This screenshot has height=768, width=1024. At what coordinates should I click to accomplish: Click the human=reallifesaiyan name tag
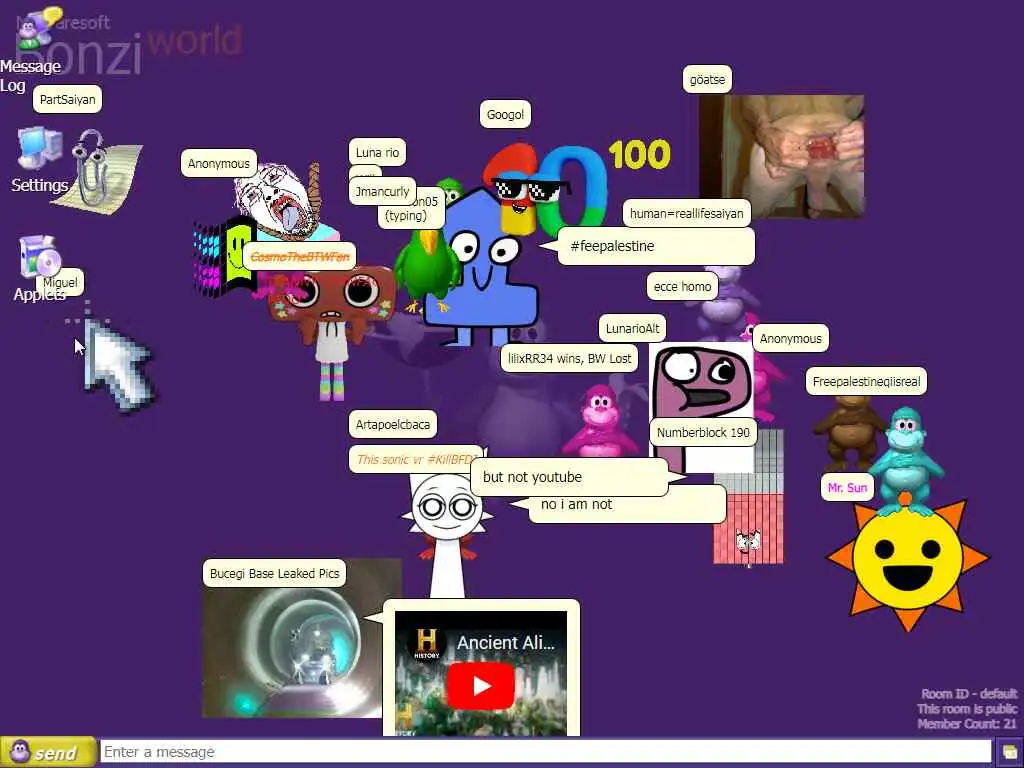click(x=686, y=213)
